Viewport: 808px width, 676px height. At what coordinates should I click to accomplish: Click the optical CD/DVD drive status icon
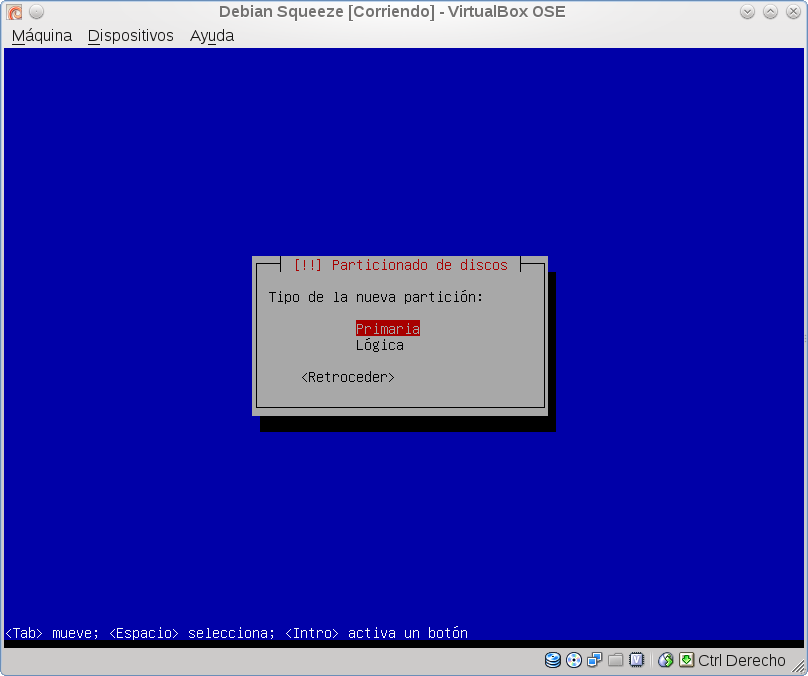(x=574, y=660)
